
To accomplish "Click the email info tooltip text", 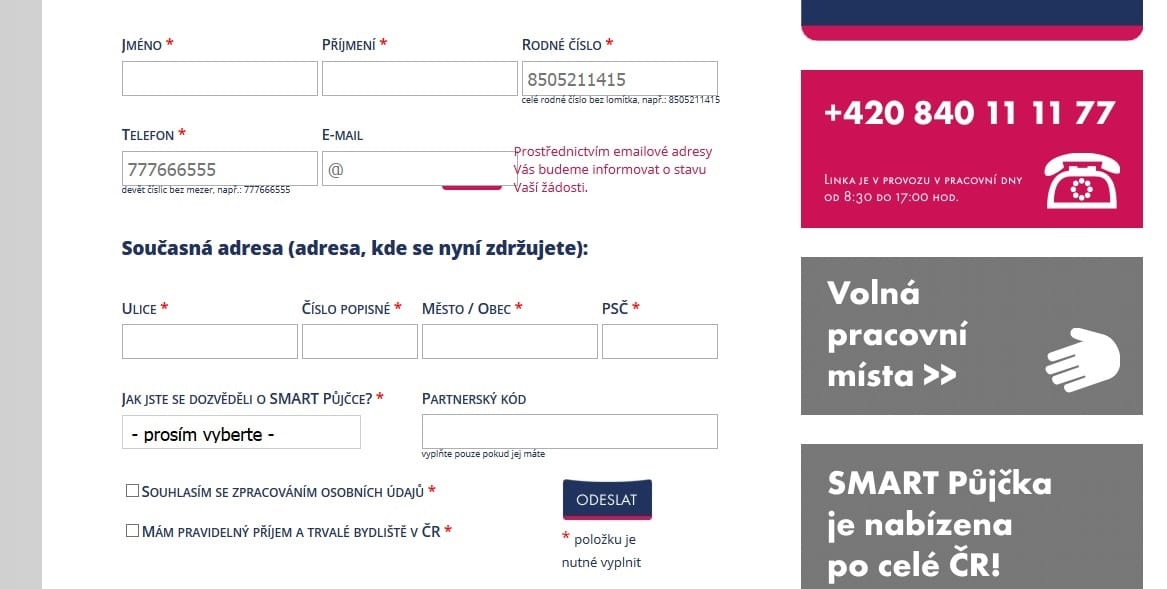I will click(613, 169).
